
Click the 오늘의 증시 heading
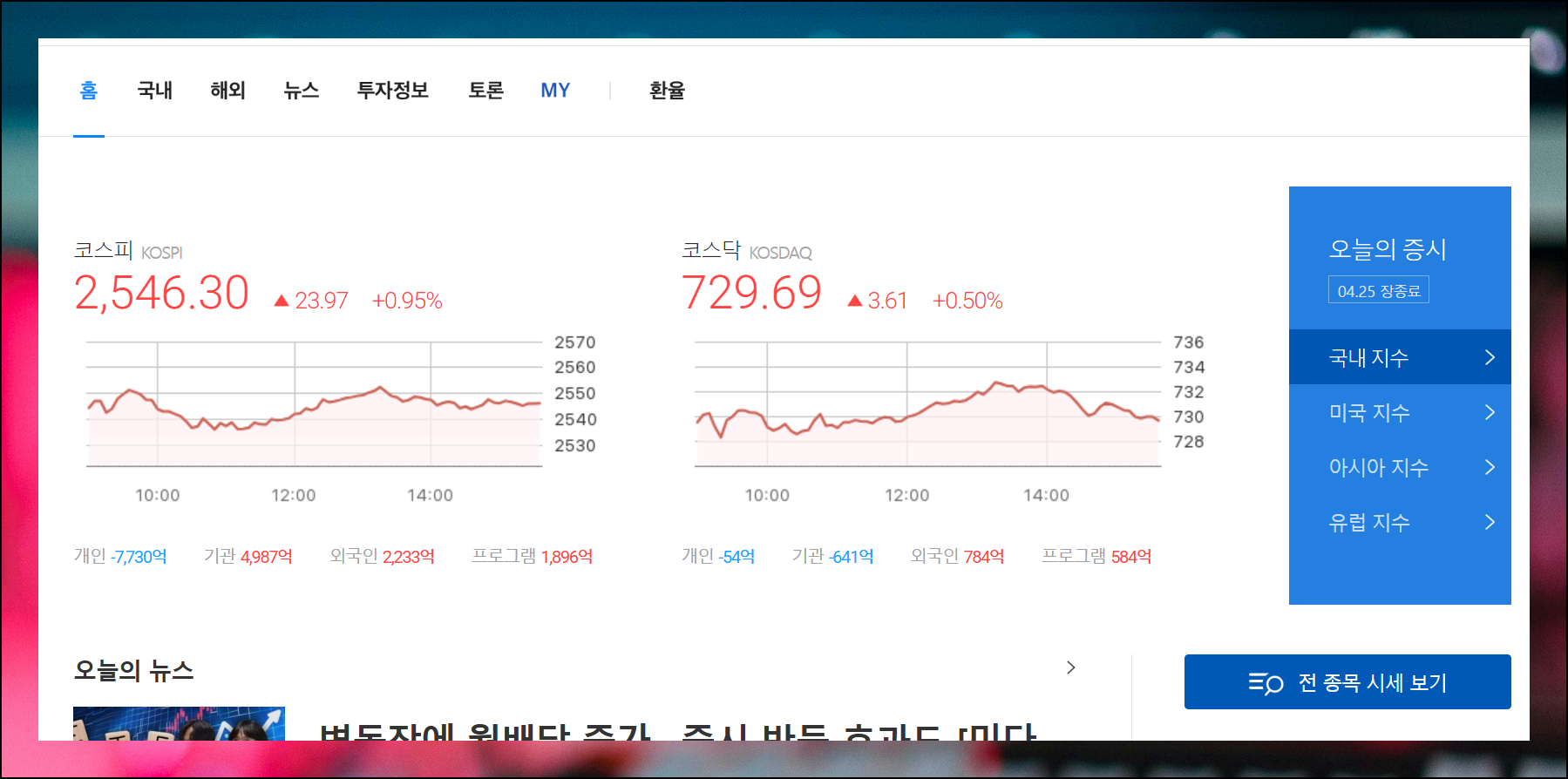point(1388,249)
